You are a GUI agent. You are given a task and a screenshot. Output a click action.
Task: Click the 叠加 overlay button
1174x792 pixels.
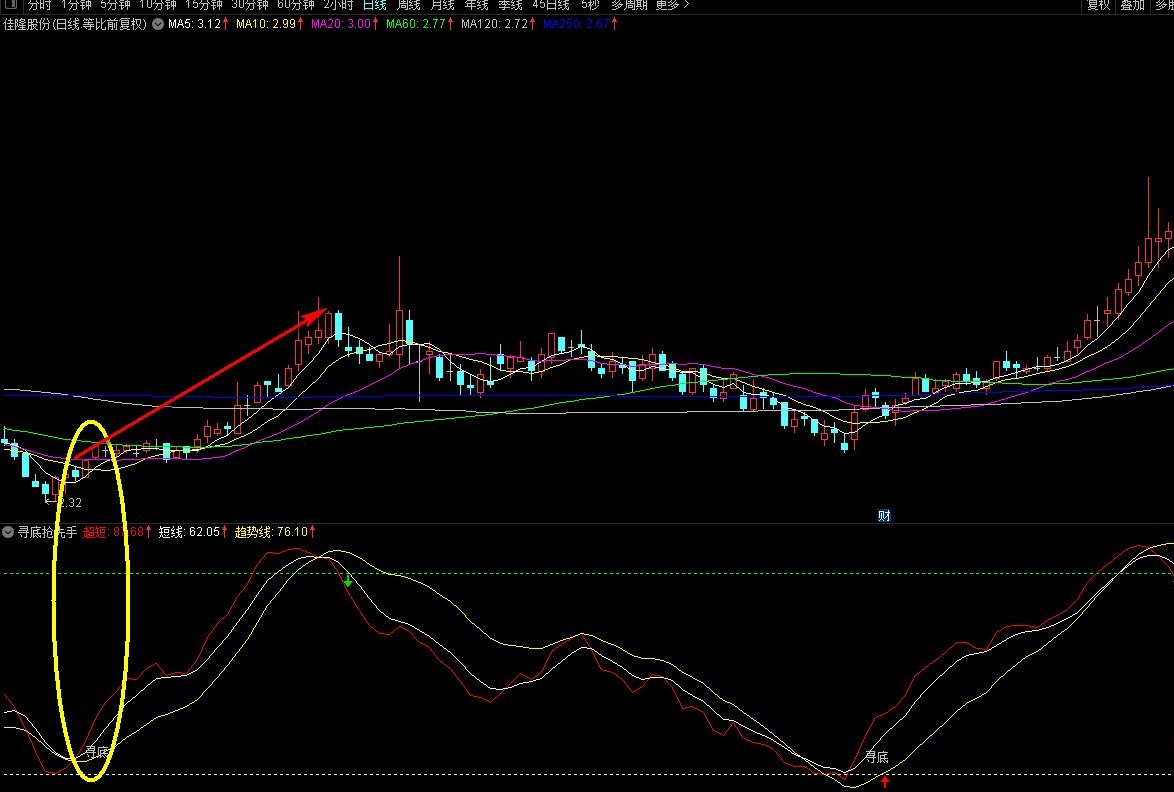click(x=1132, y=5)
